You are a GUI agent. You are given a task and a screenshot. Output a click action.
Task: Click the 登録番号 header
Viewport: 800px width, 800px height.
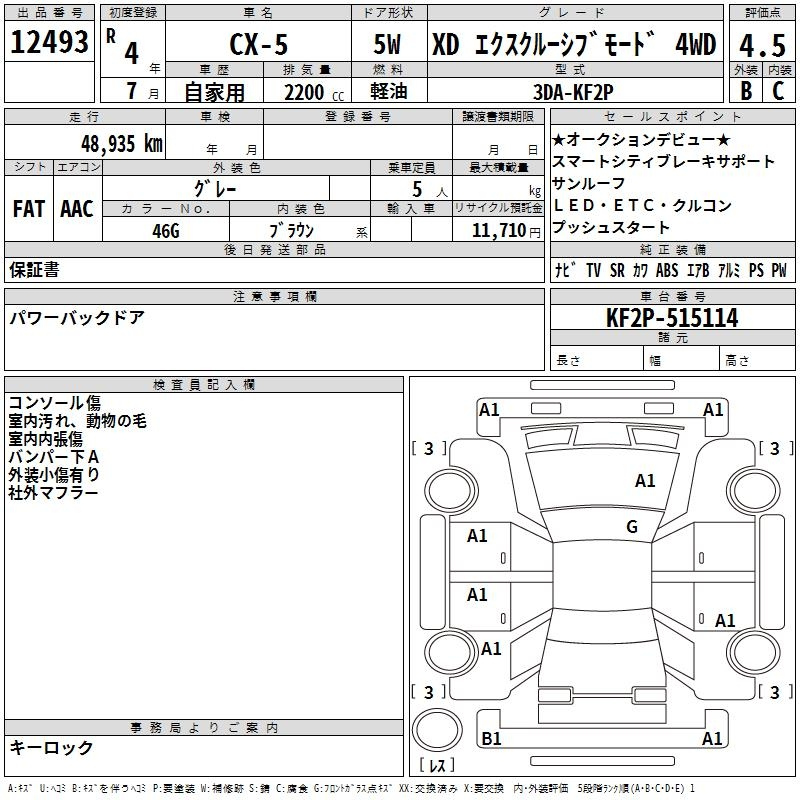tap(358, 116)
